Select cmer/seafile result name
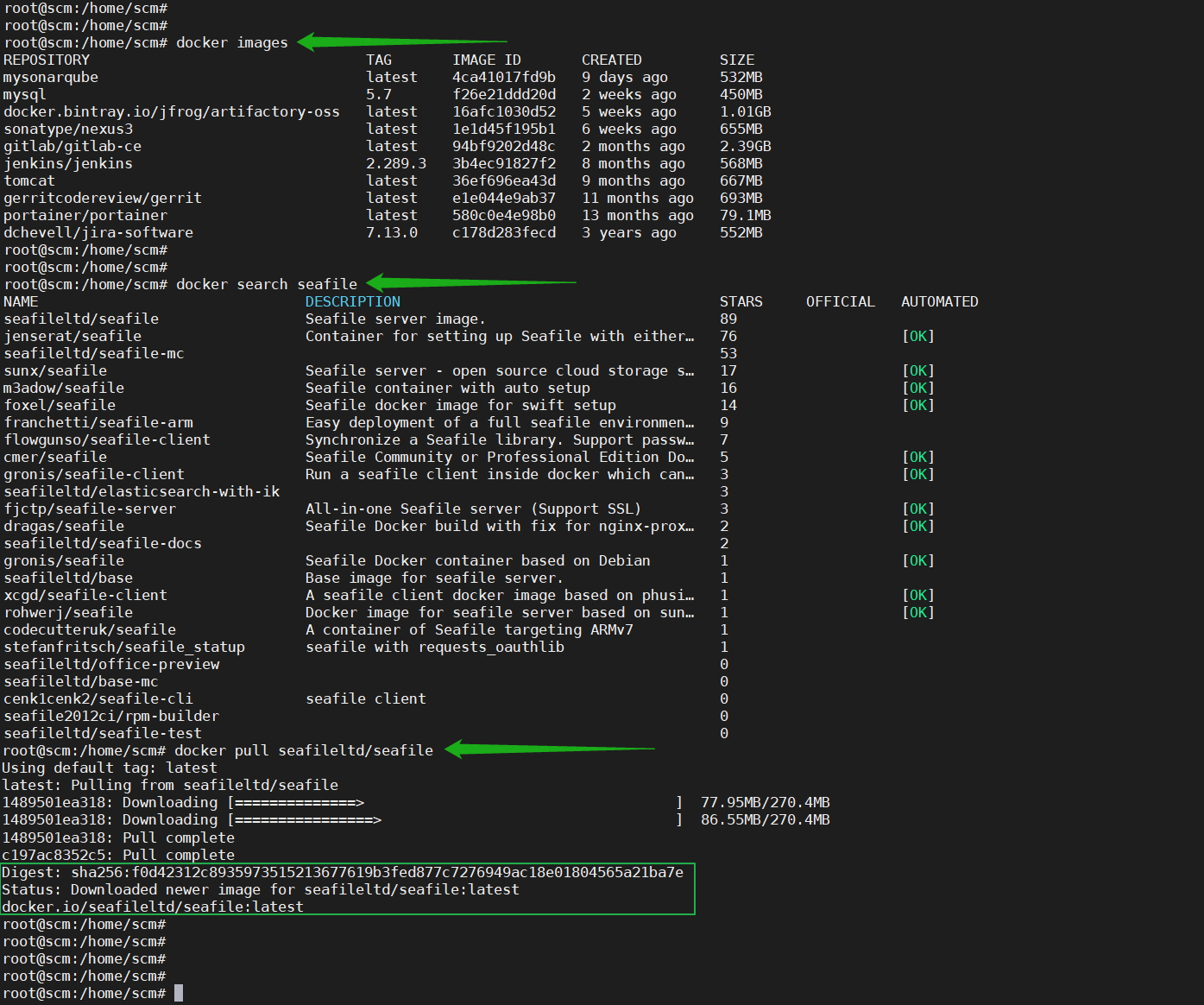Screen dimensions: 1204x1005 pos(55,457)
